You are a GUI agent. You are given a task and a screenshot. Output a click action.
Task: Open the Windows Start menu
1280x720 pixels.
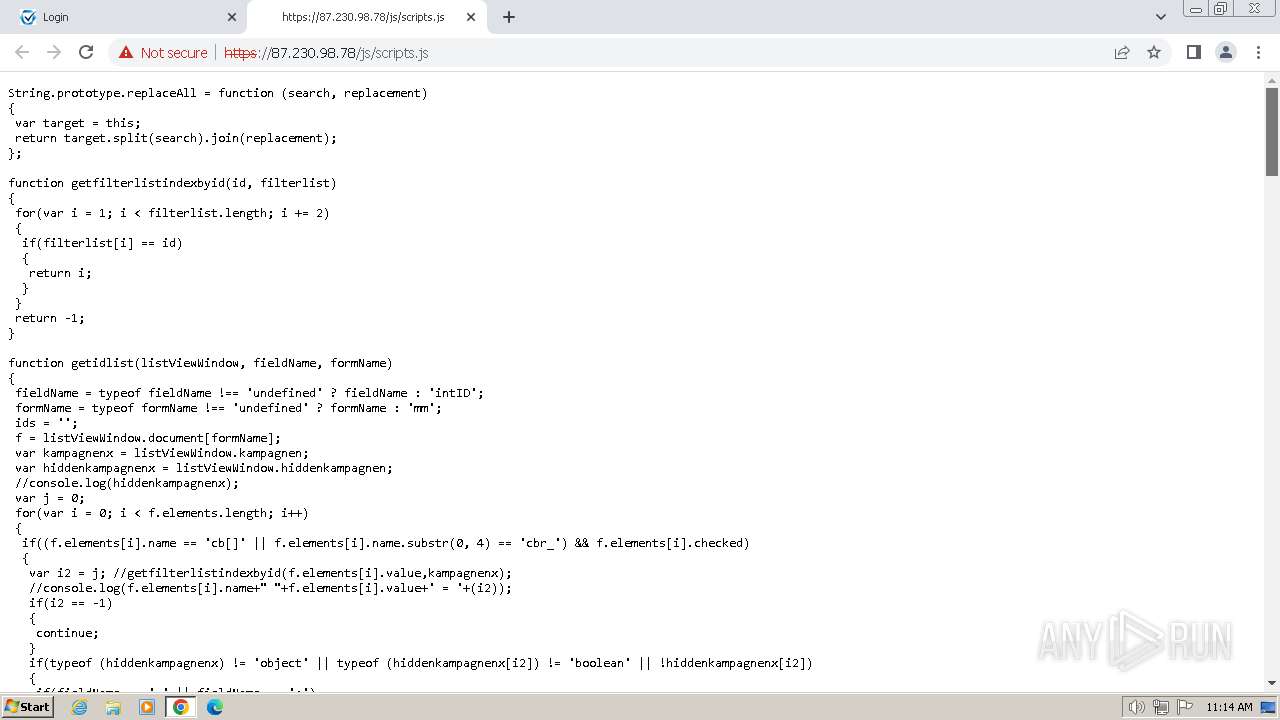tap(27, 707)
